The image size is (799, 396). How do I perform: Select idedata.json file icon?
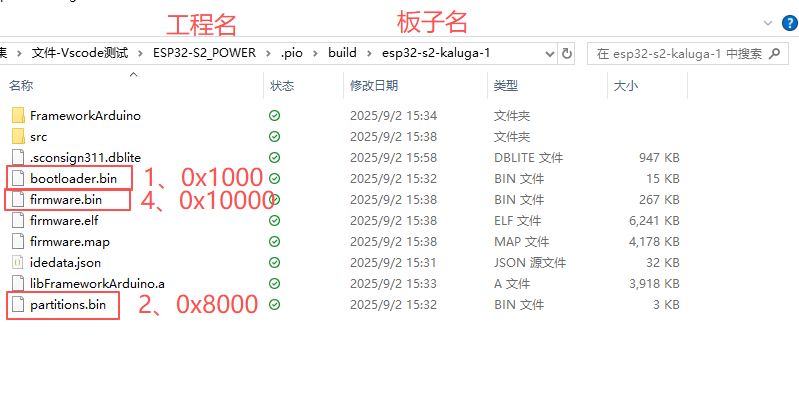pyautogui.click(x=18, y=262)
